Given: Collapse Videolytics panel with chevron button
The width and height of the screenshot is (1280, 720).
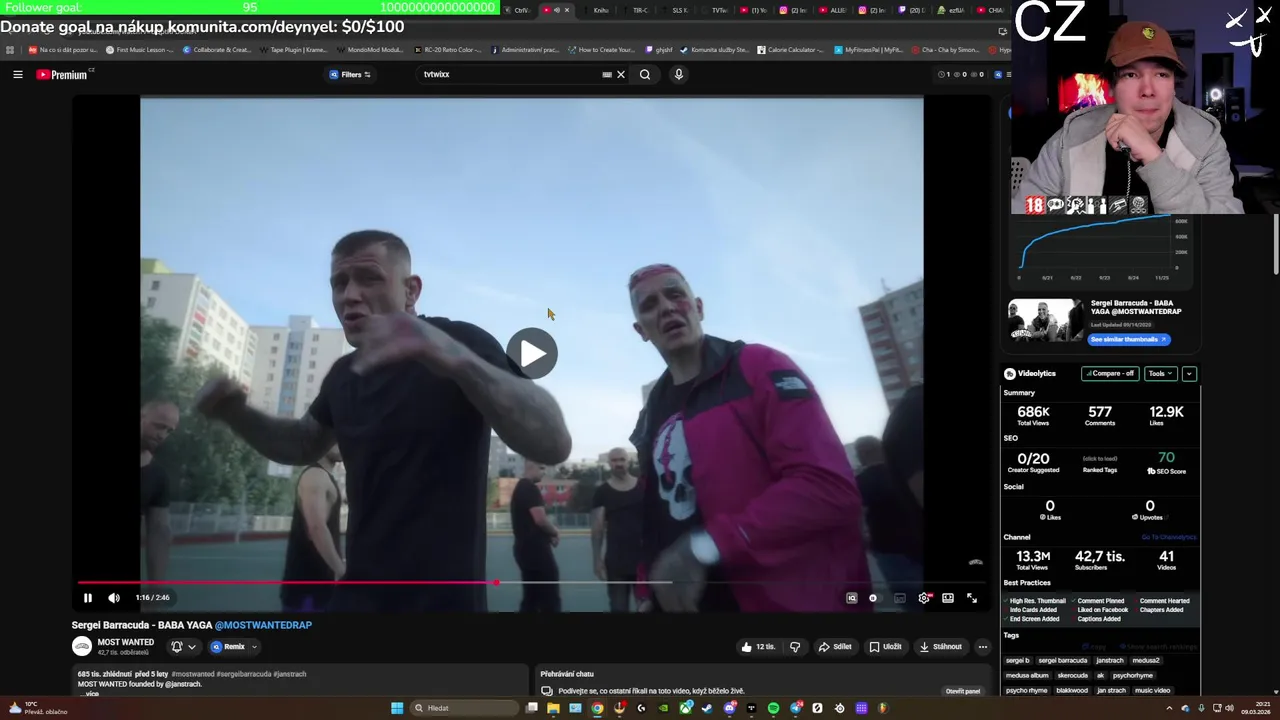Looking at the screenshot, I should point(1189,373).
